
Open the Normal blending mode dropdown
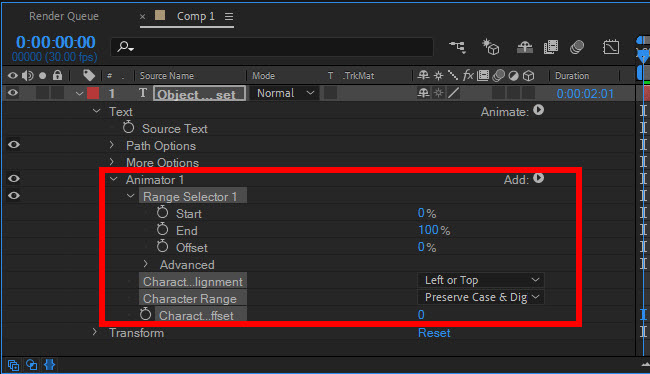point(285,93)
